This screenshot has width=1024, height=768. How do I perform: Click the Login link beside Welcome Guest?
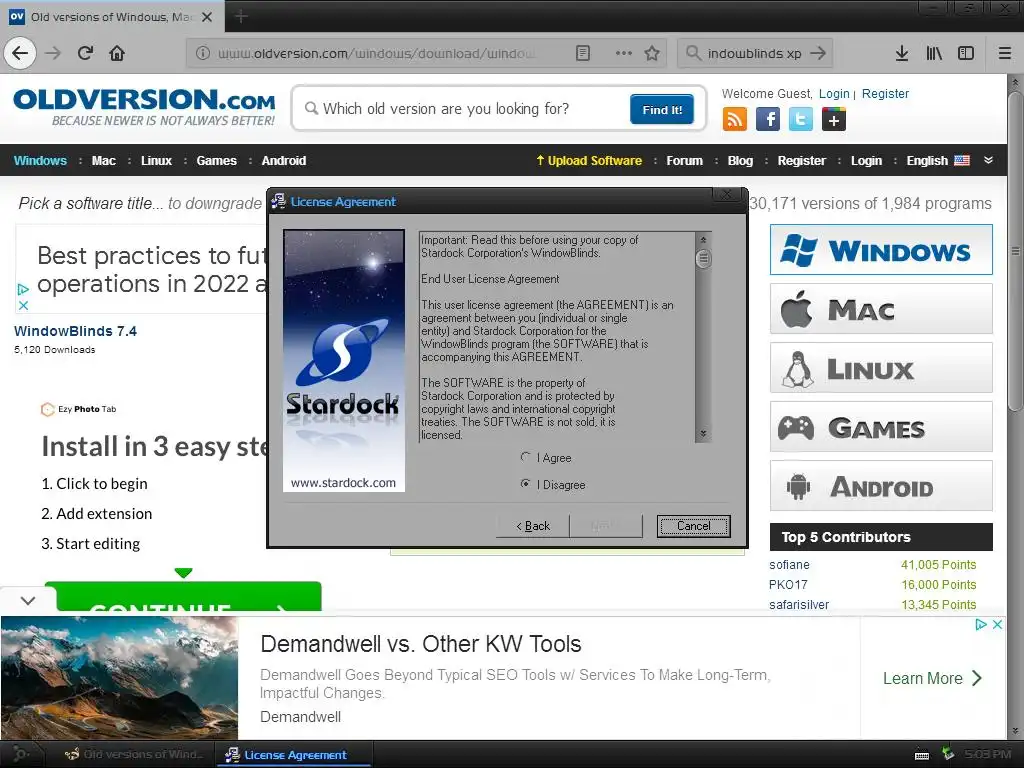834,94
